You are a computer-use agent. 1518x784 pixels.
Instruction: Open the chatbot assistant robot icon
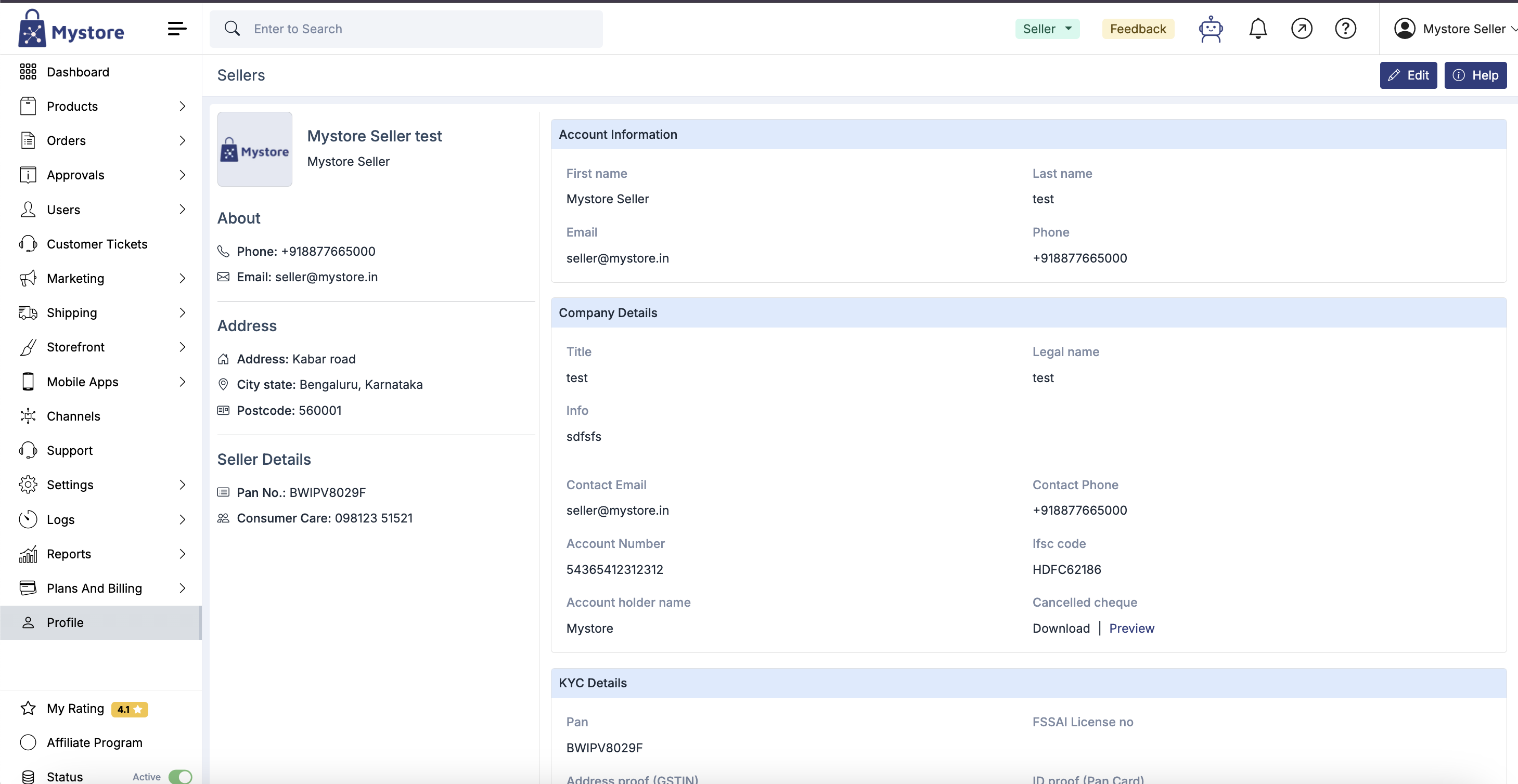pyautogui.click(x=1211, y=29)
